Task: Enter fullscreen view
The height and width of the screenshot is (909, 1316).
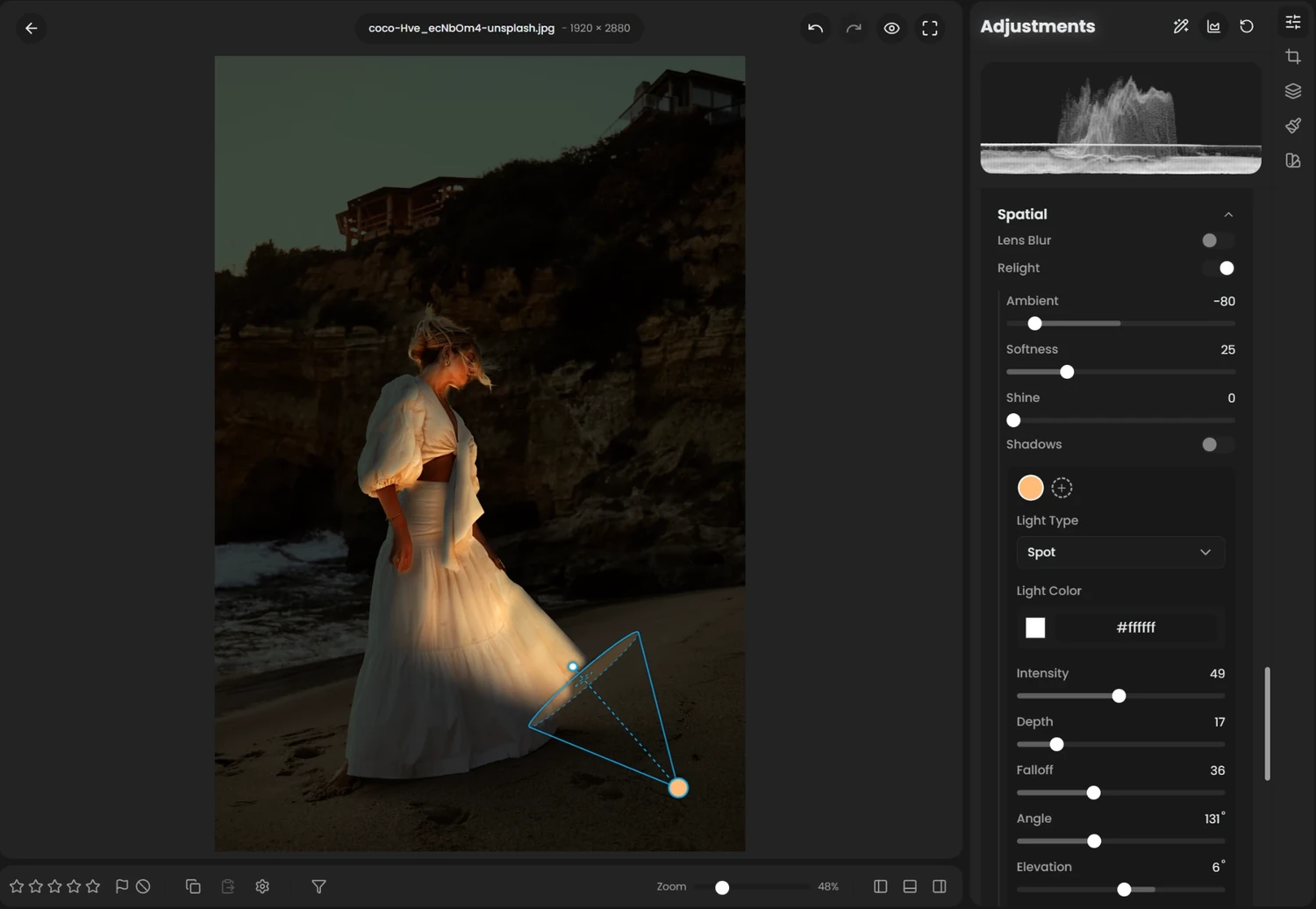Action: point(930,28)
